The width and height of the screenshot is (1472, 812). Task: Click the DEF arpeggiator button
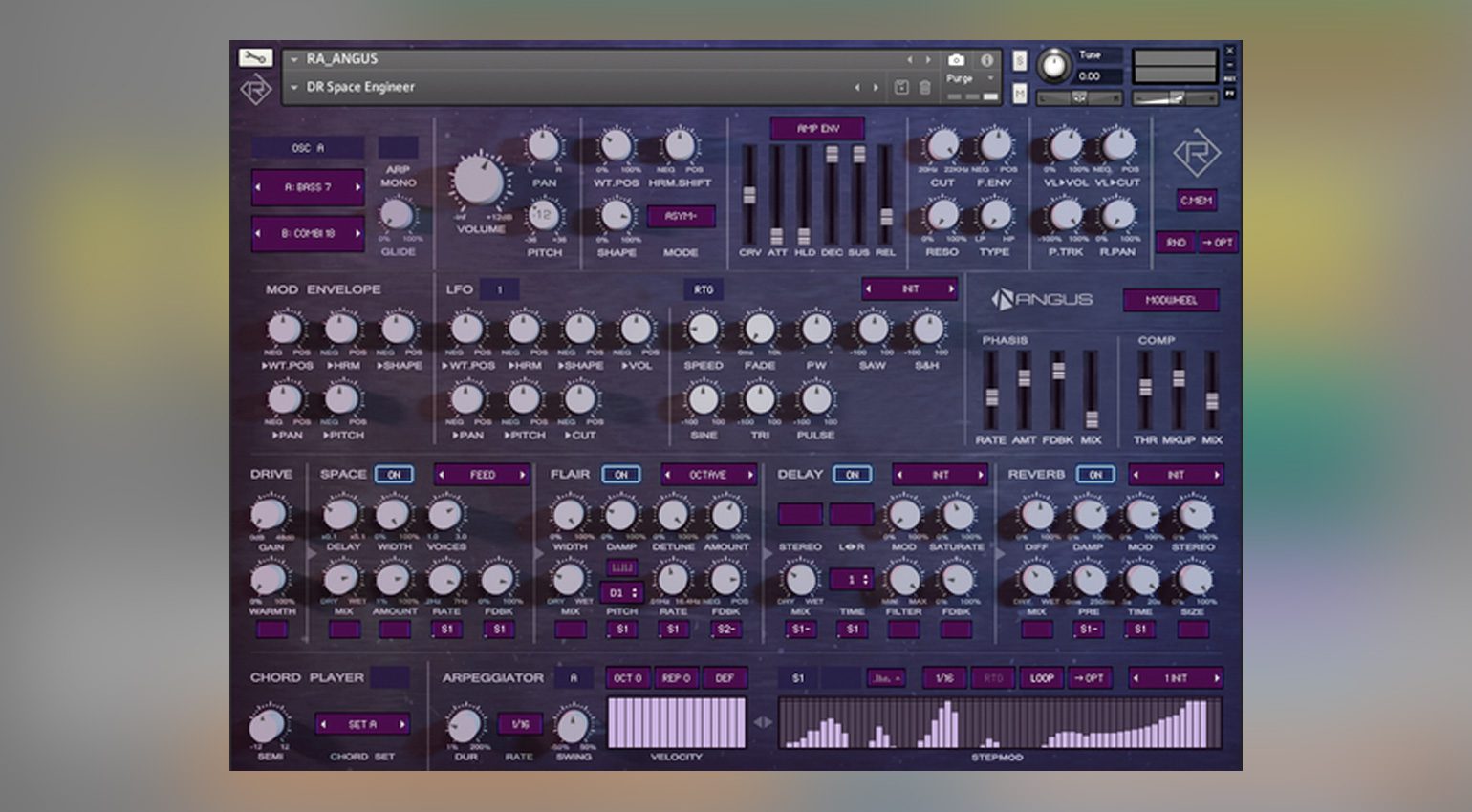pyautogui.click(x=725, y=678)
